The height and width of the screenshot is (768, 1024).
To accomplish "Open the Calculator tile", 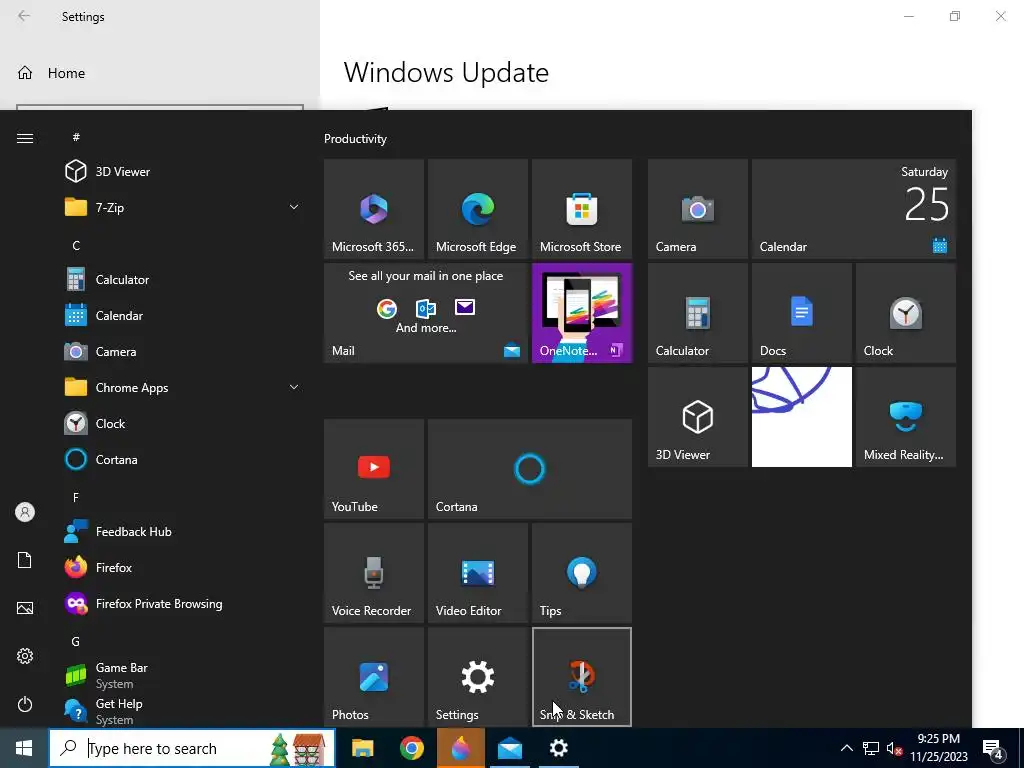I will coord(697,313).
